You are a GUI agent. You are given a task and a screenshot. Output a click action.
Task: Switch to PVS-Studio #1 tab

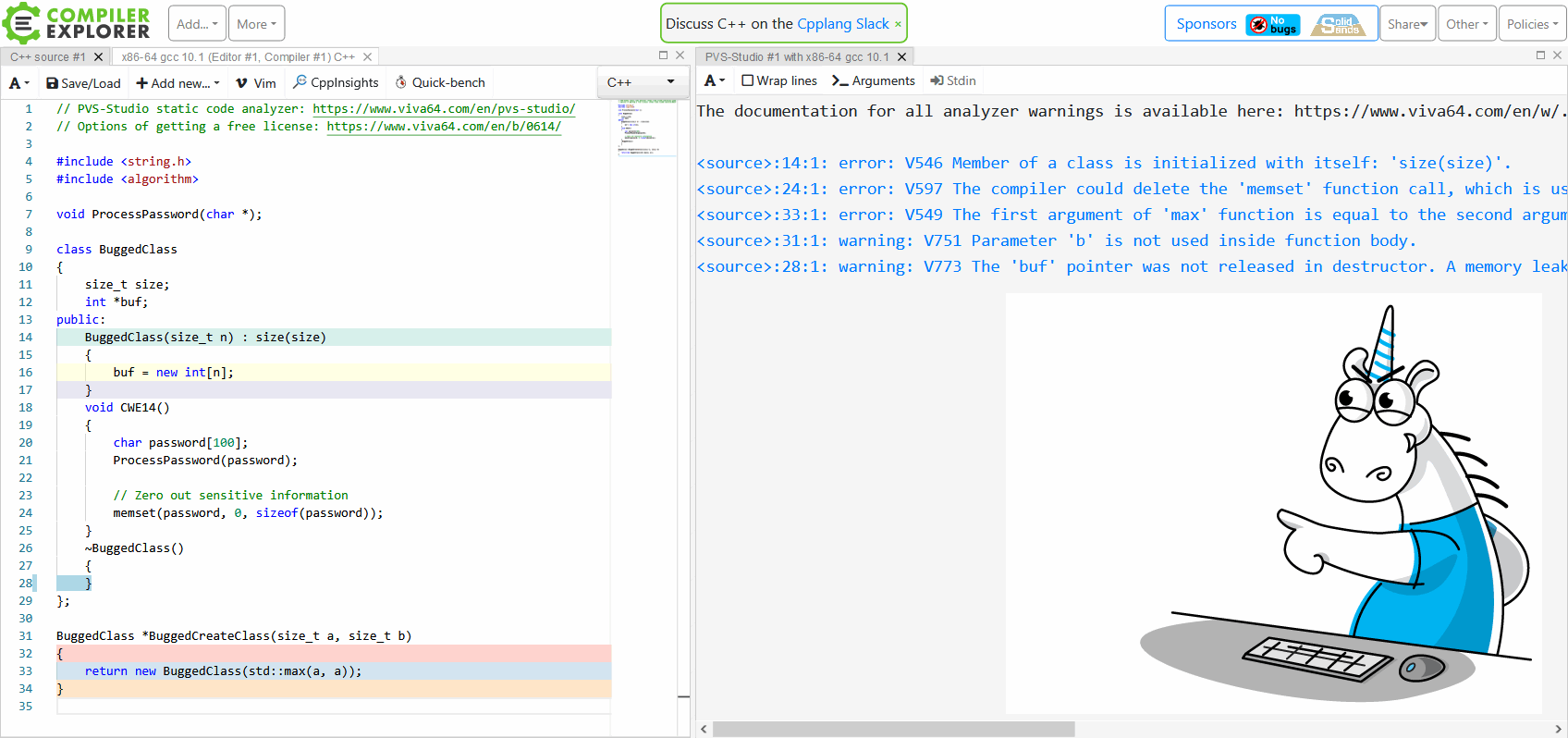pos(796,57)
